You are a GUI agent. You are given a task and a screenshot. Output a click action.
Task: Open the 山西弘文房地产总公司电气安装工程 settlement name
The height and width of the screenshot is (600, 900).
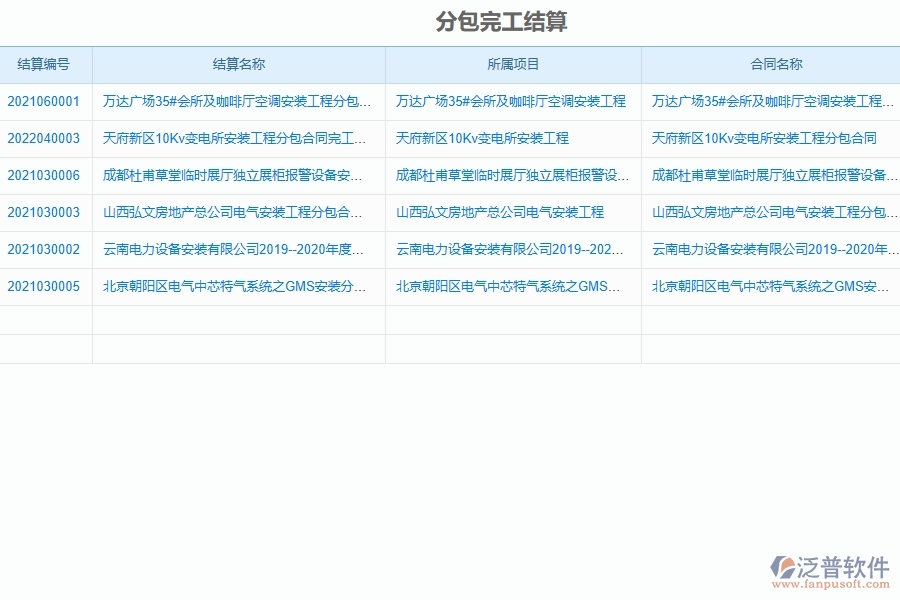(x=235, y=211)
